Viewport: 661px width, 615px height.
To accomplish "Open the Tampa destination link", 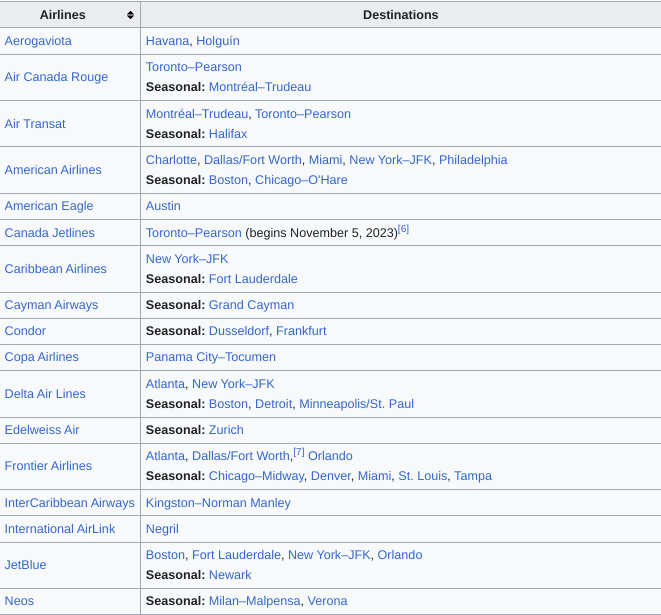I will 473,476.
